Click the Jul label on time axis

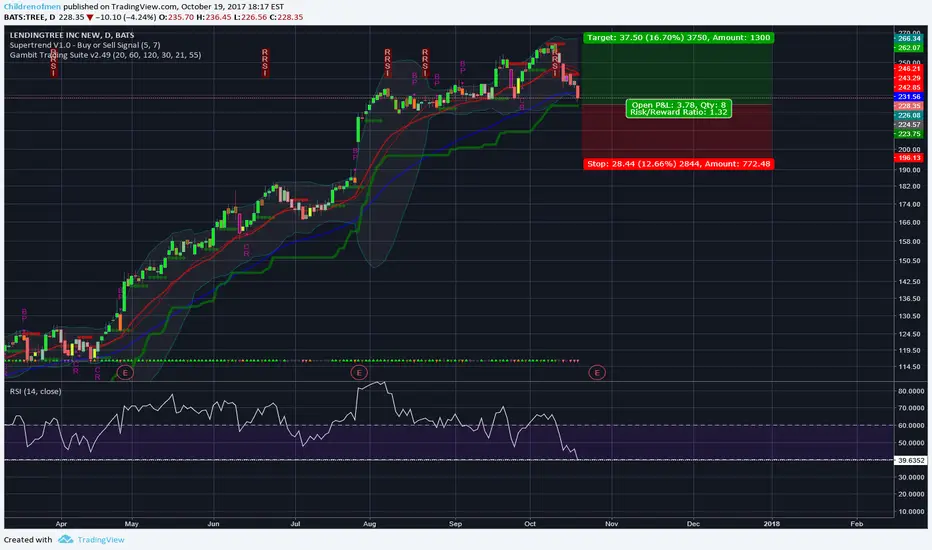pos(295,524)
